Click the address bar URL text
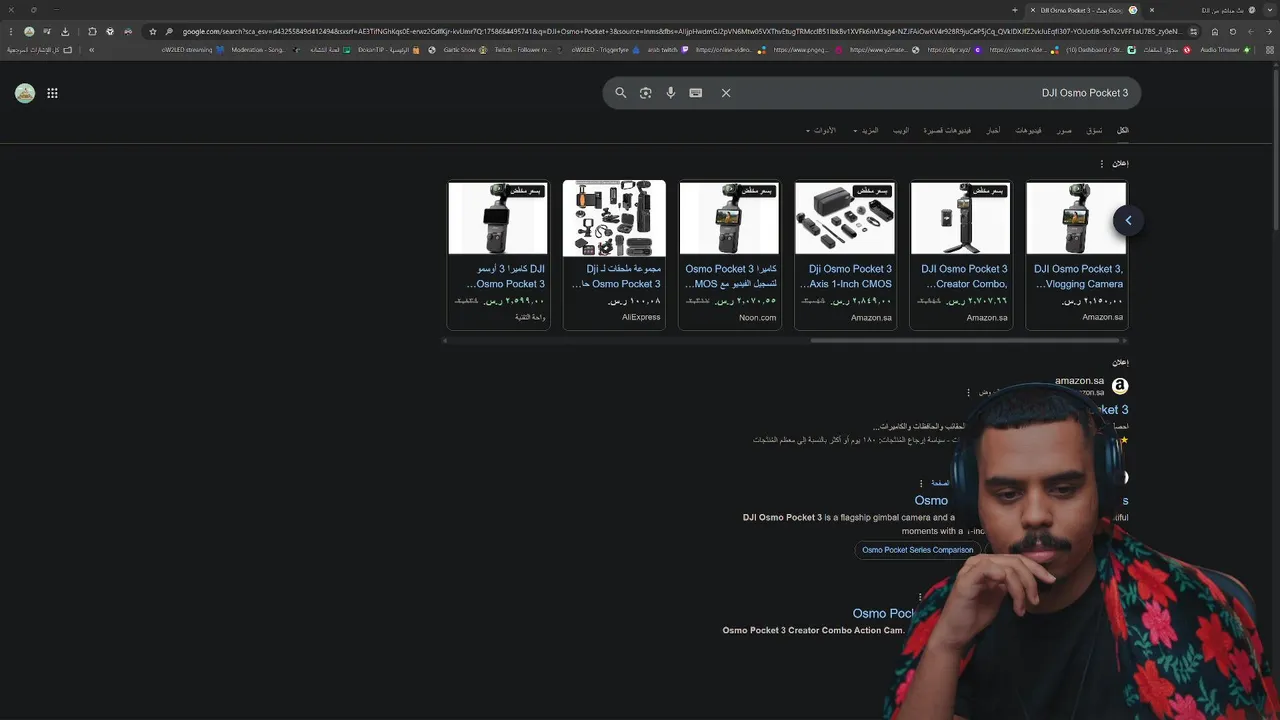Image resolution: width=1280 pixels, height=720 pixels. [680, 31]
